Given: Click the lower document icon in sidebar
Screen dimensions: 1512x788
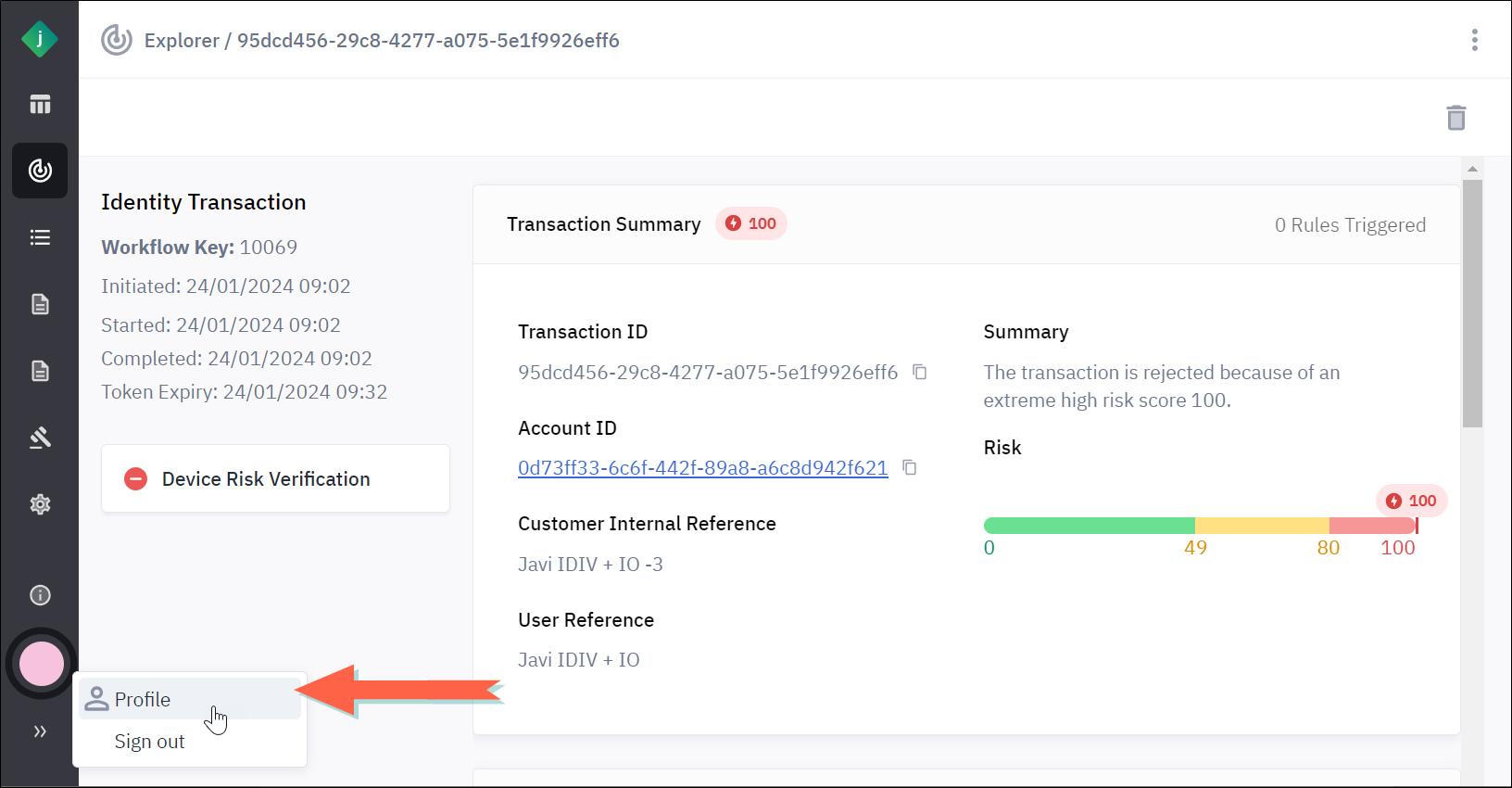Looking at the screenshot, I should [40, 371].
